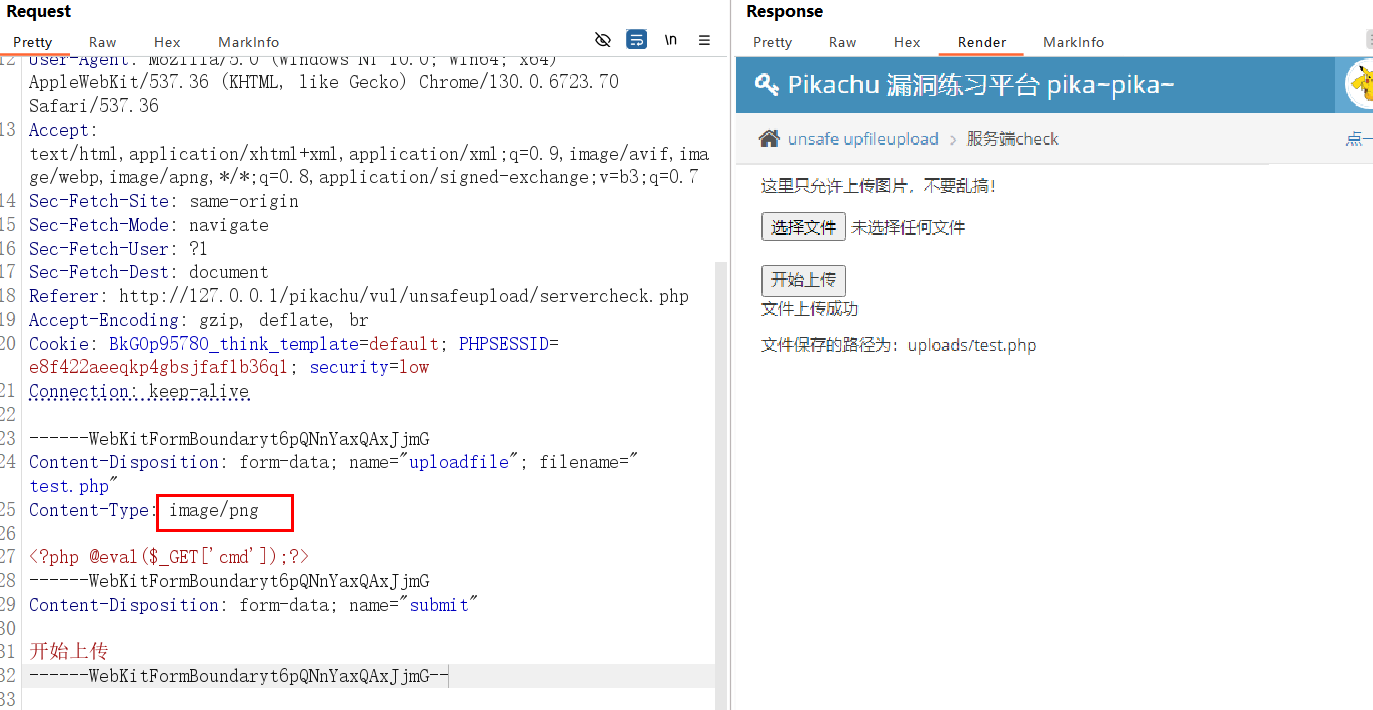
Task: Click the Connection: keep-alive header
Action: tap(139, 391)
